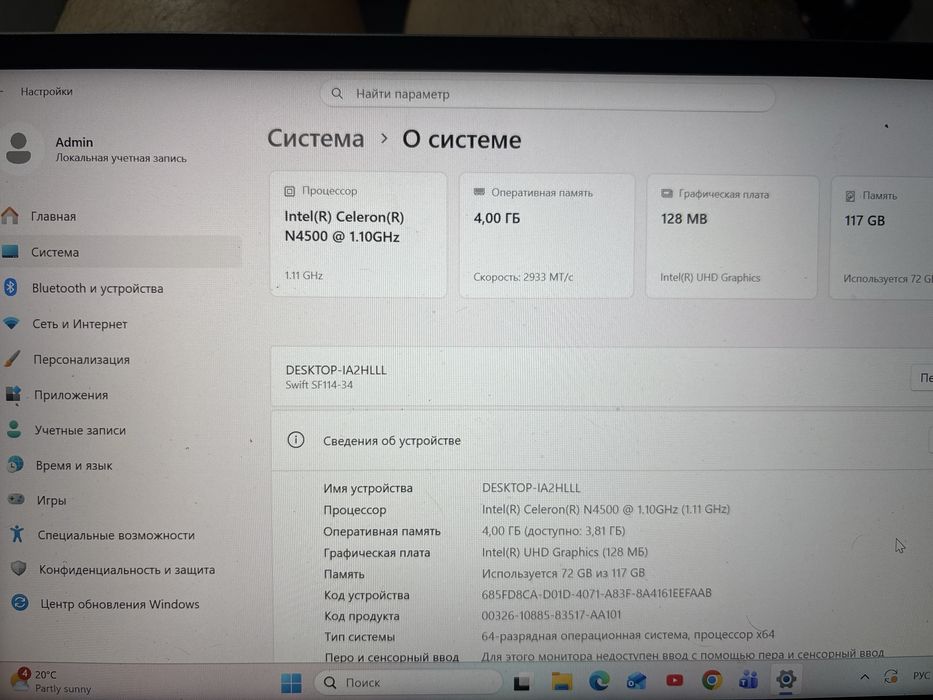
Task: Click the info icon beside Сведения об устройстве
Action: click(x=296, y=440)
